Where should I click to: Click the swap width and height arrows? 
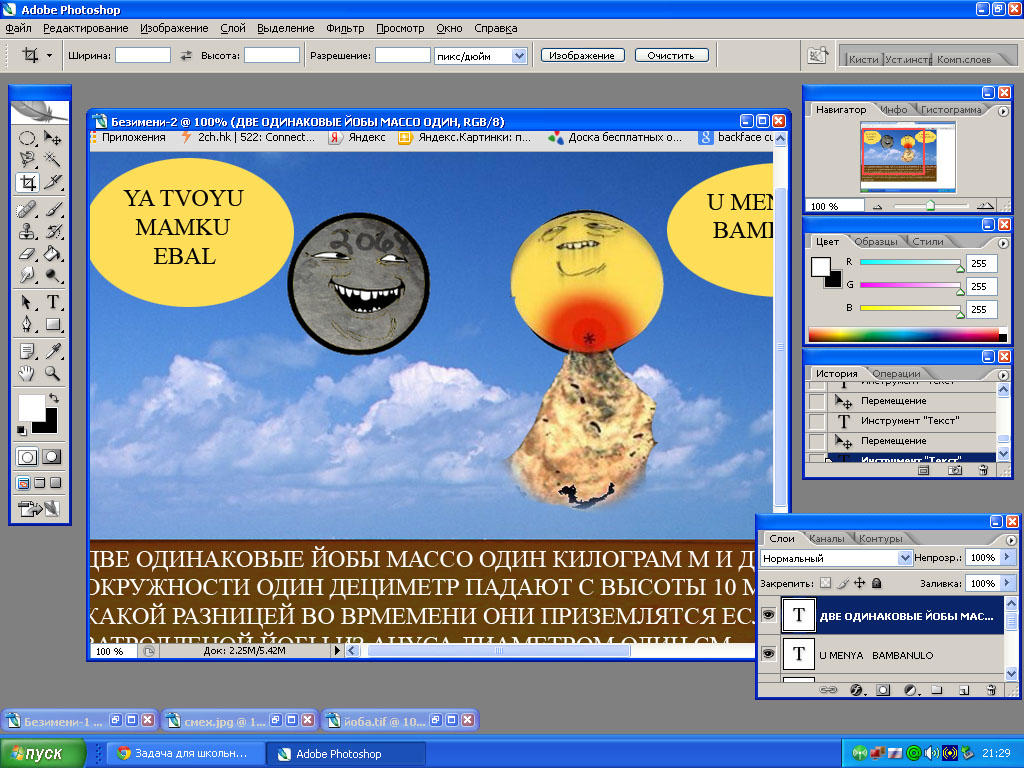tap(186, 56)
